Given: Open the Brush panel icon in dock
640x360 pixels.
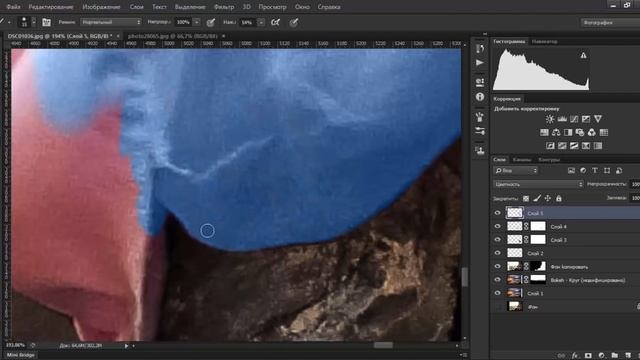Looking at the screenshot, I should click(480, 117).
